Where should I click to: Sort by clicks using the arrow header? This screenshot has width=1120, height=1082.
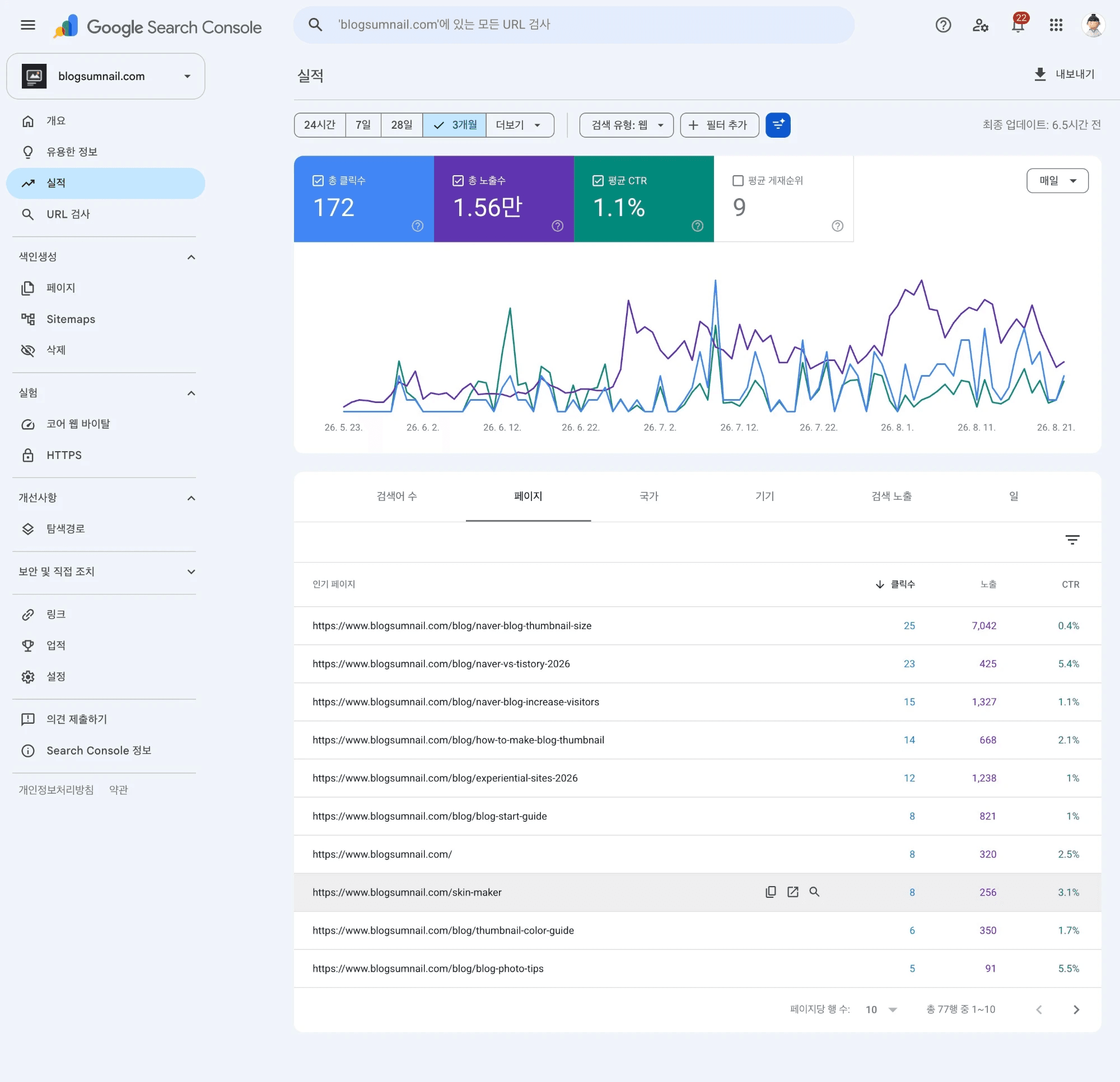[895, 584]
